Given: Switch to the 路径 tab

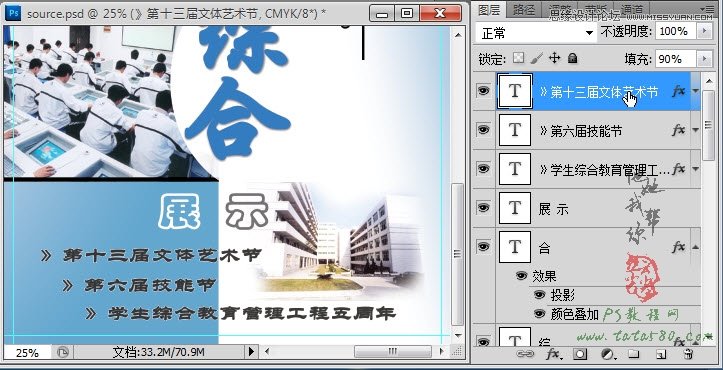Looking at the screenshot, I should [x=524, y=10].
